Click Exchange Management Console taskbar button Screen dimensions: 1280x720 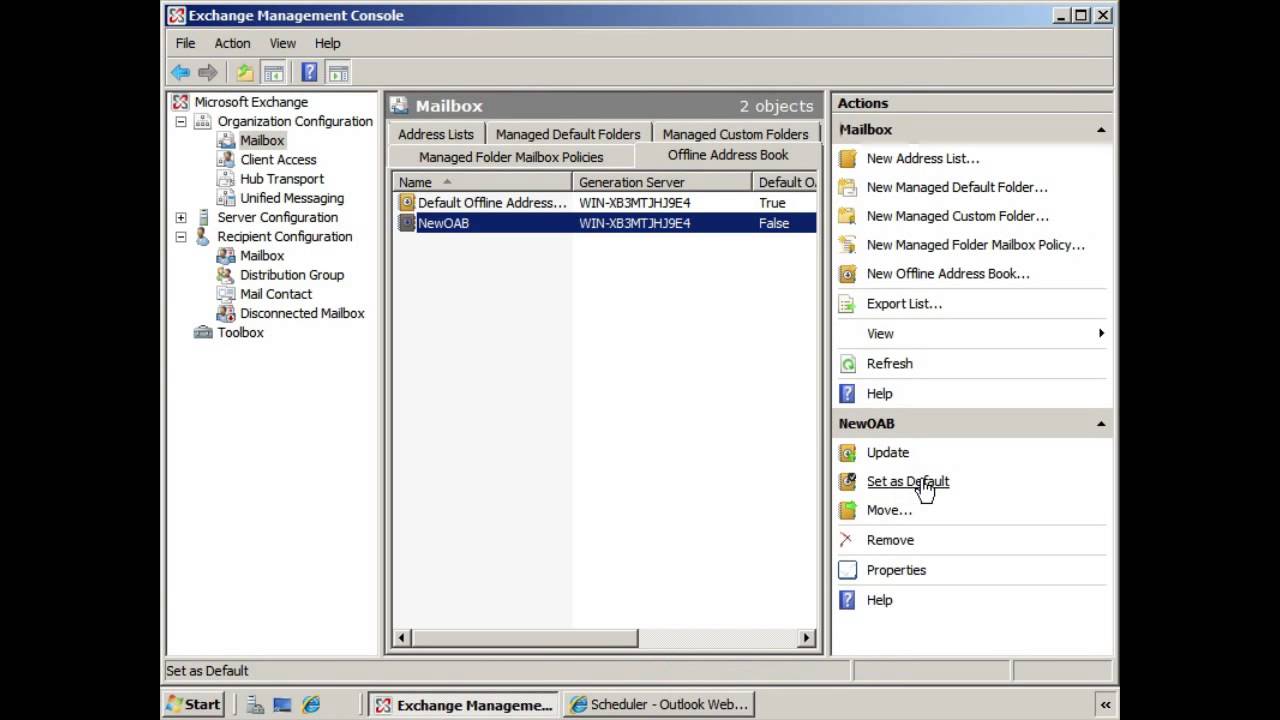(x=464, y=705)
